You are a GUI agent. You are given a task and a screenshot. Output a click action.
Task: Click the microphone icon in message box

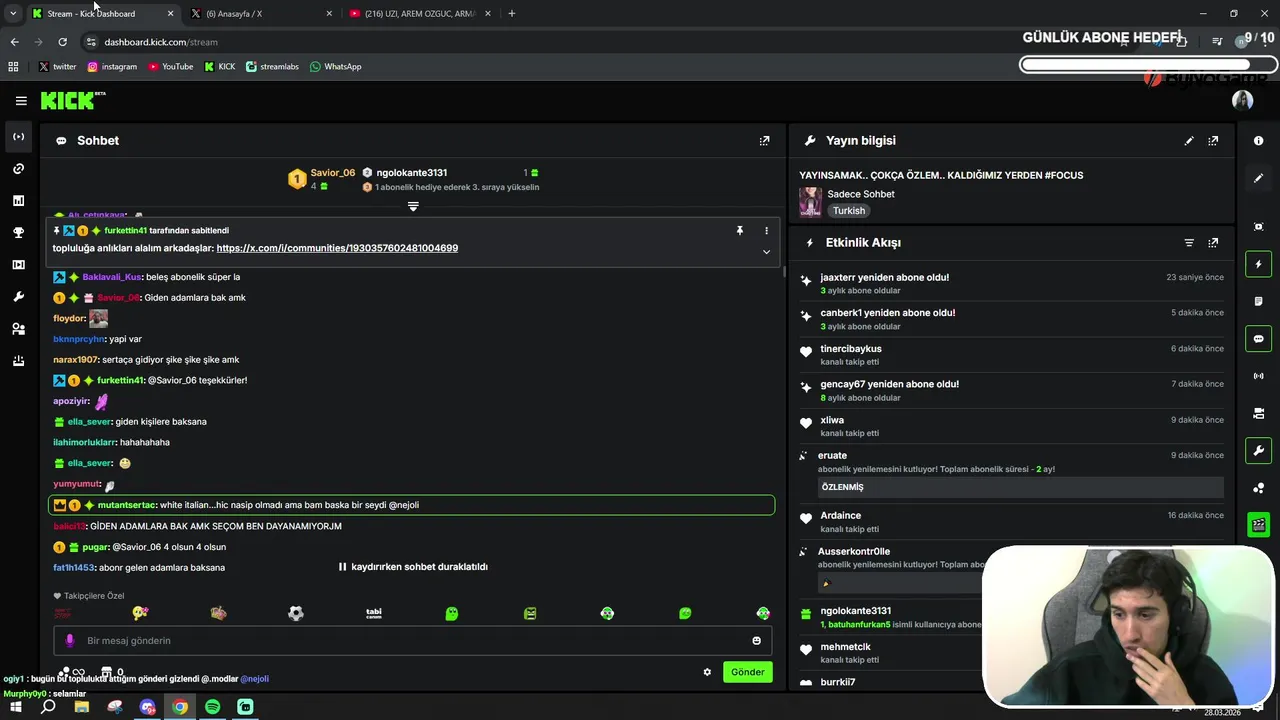coord(69,641)
